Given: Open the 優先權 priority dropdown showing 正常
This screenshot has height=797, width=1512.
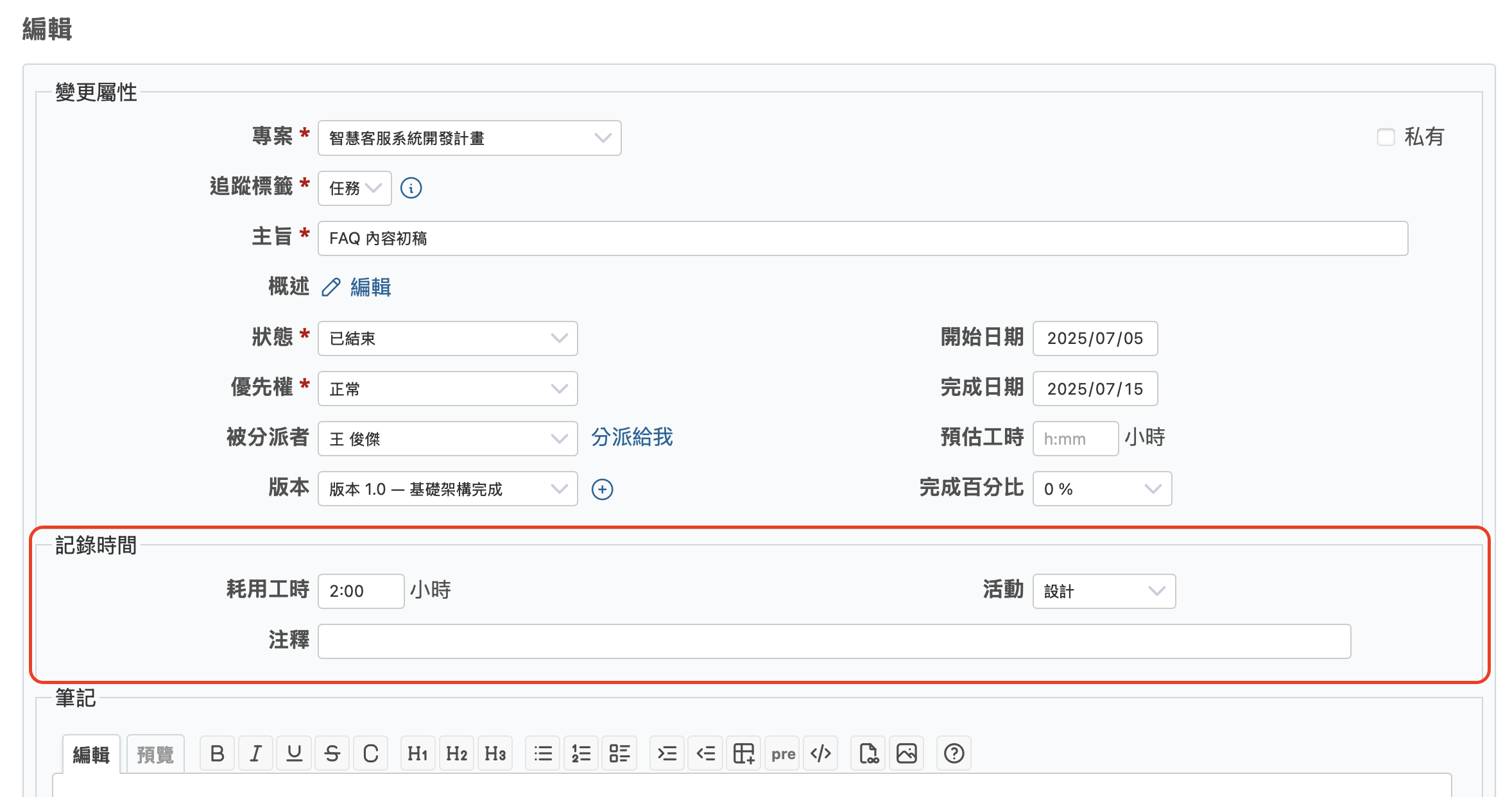Looking at the screenshot, I should pyautogui.click(x=448, y=388).
